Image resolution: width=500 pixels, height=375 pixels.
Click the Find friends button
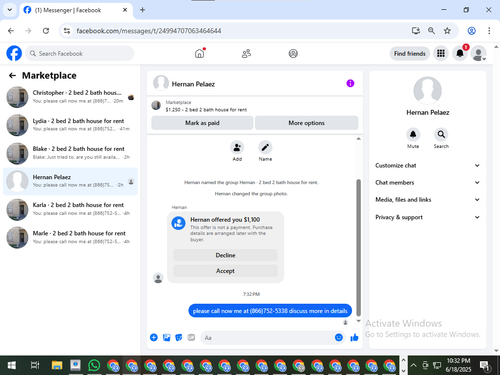click(410, 53)
